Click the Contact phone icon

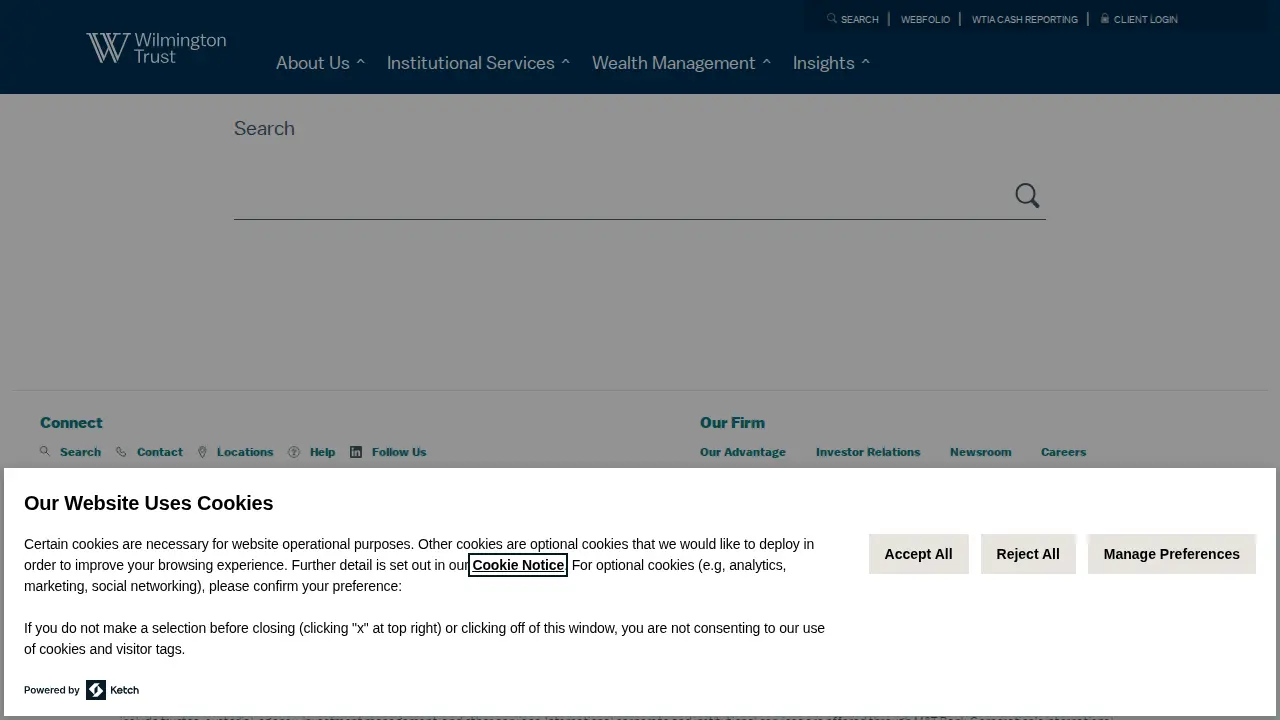(x=121, y=452)
